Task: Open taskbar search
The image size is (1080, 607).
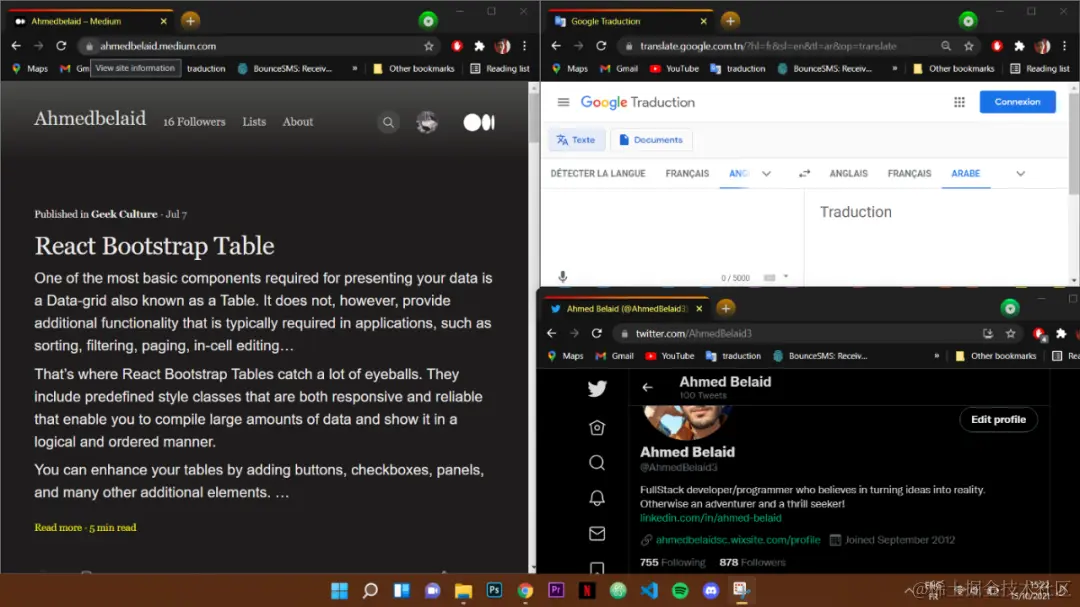Action: click(371, 590)
